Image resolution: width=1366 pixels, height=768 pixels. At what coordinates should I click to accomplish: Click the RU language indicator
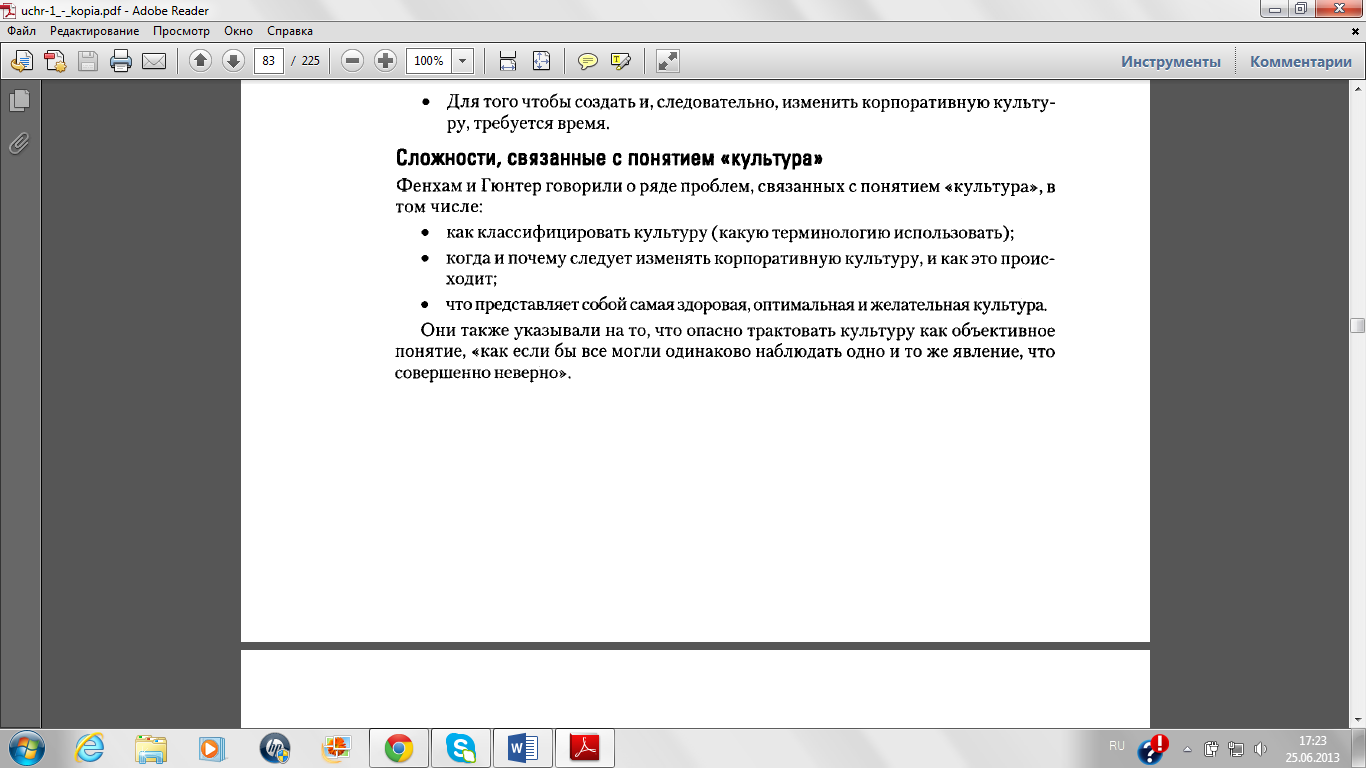(1117, 746)
